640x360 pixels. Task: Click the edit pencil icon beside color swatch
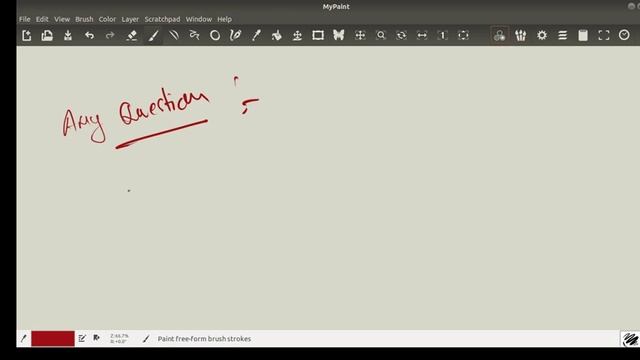tap(82, 338)
